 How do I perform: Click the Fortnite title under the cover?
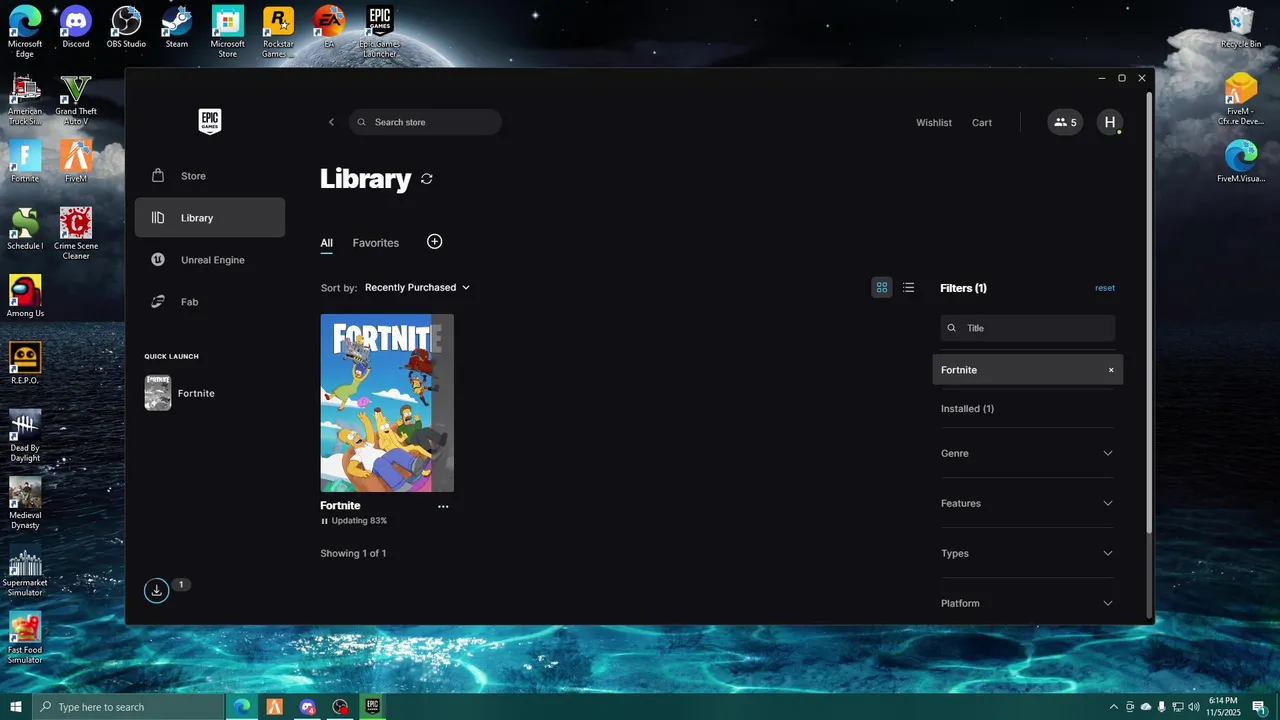[340, 506]
